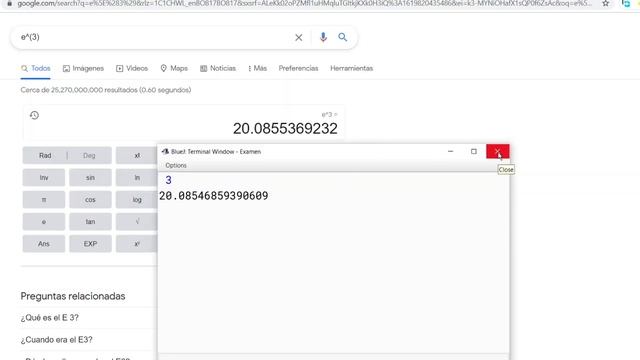Click the e constant calculator key
Viewport: 640px width, 360px height.
tap(44, 222)
